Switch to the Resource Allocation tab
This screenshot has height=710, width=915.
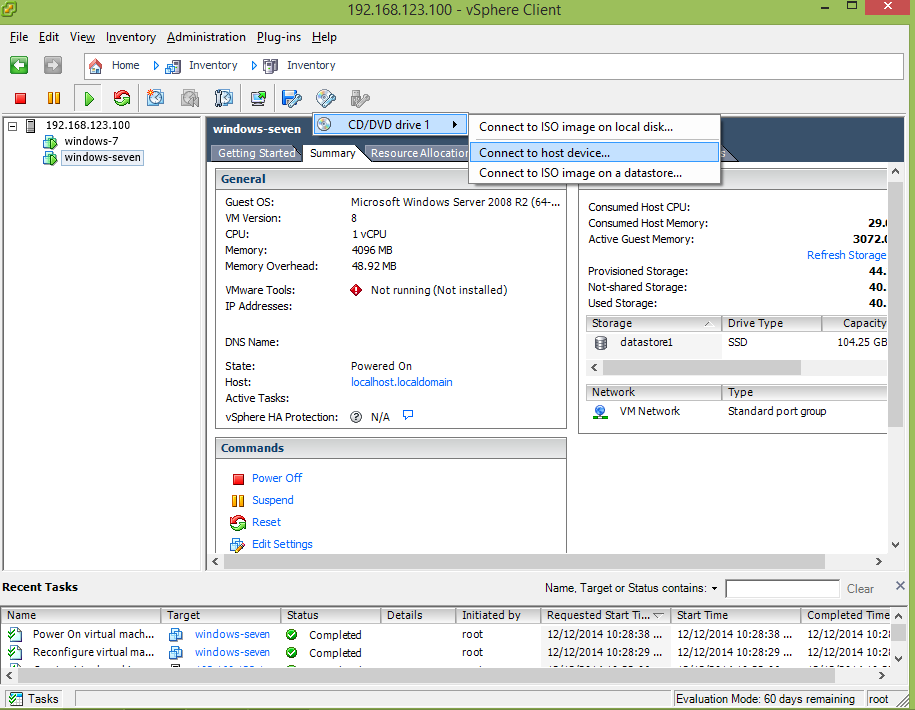click(x=418, y=153)
